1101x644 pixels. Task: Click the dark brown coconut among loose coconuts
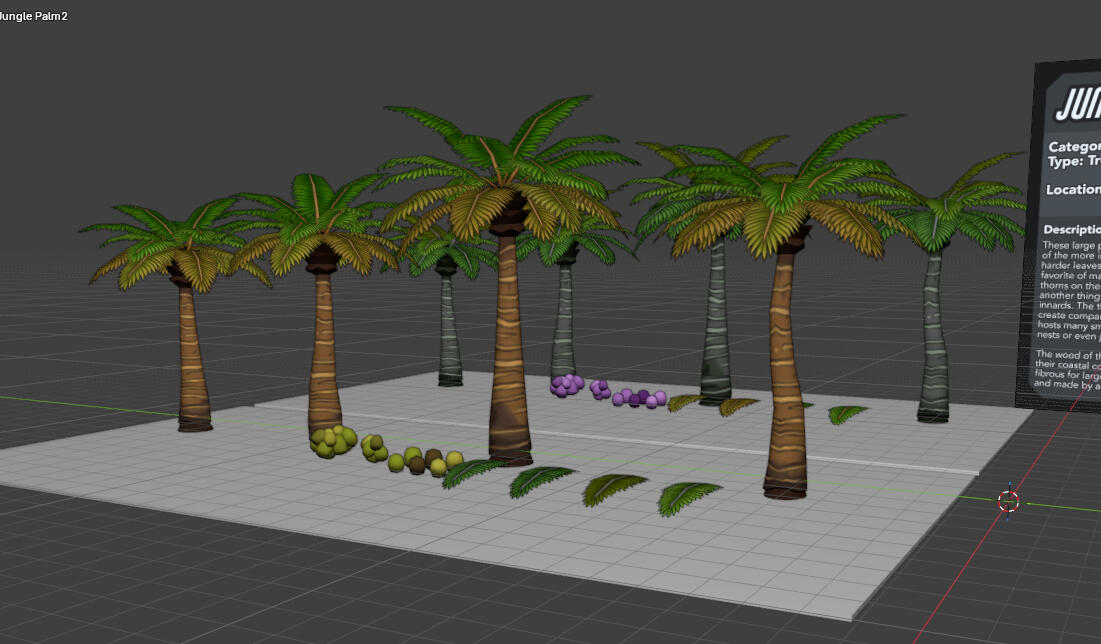(x=417, y=465)
